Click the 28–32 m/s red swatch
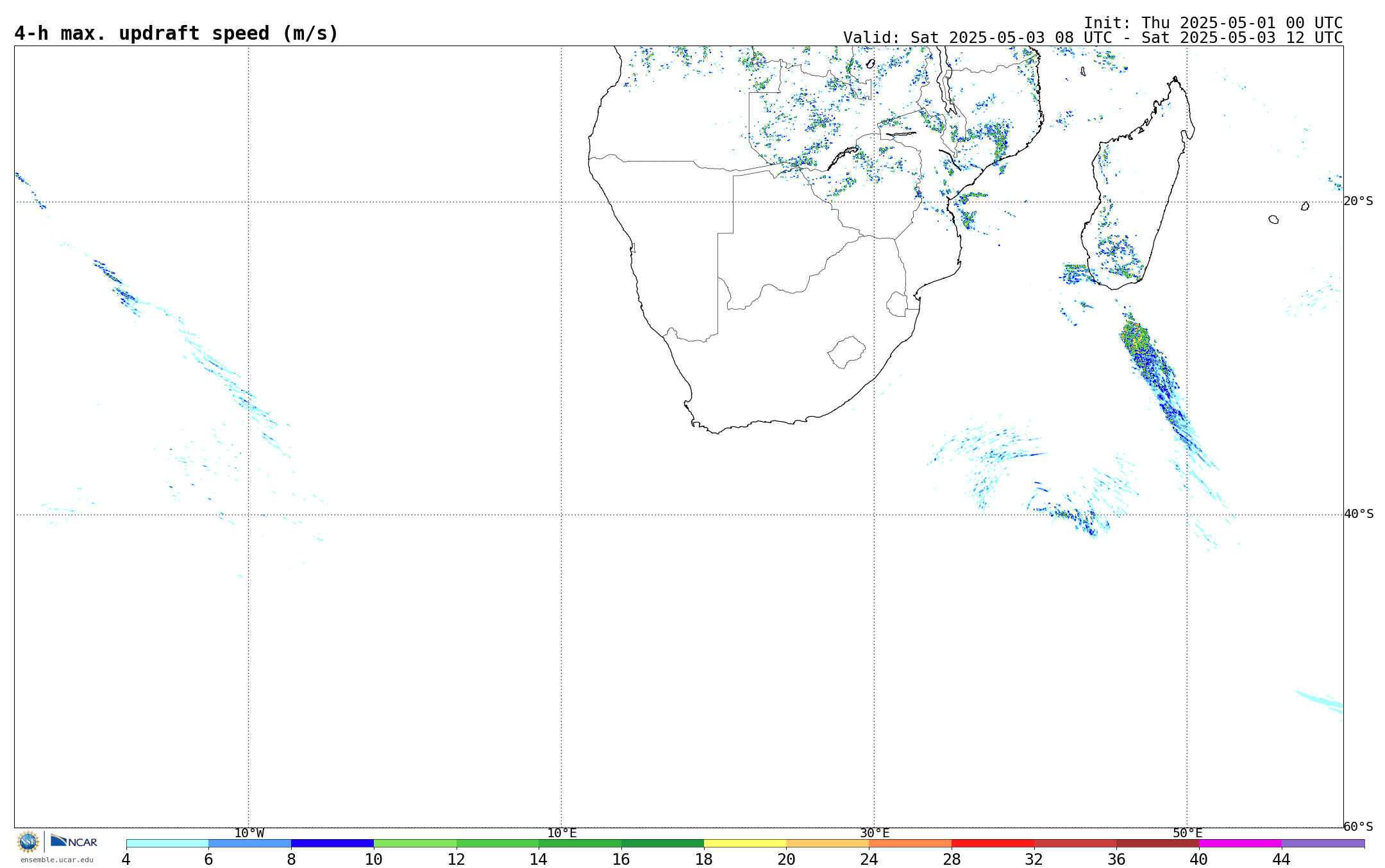The width and height of the screenshot is (1385, 868). [993, 844]
